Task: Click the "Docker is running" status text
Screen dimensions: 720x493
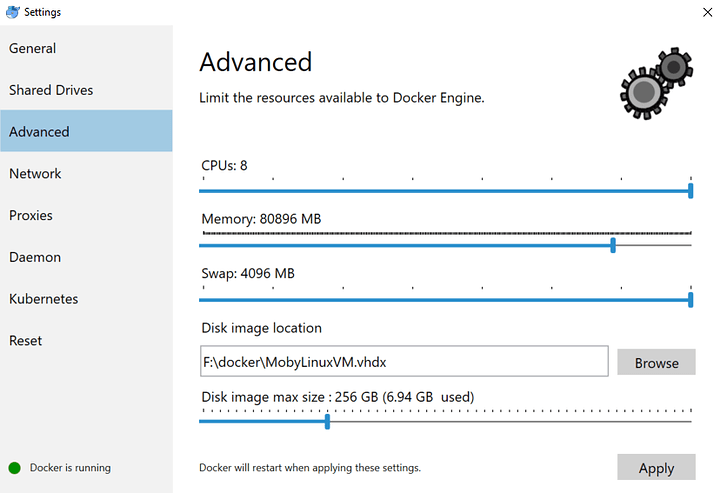Action: click(70, 467)
